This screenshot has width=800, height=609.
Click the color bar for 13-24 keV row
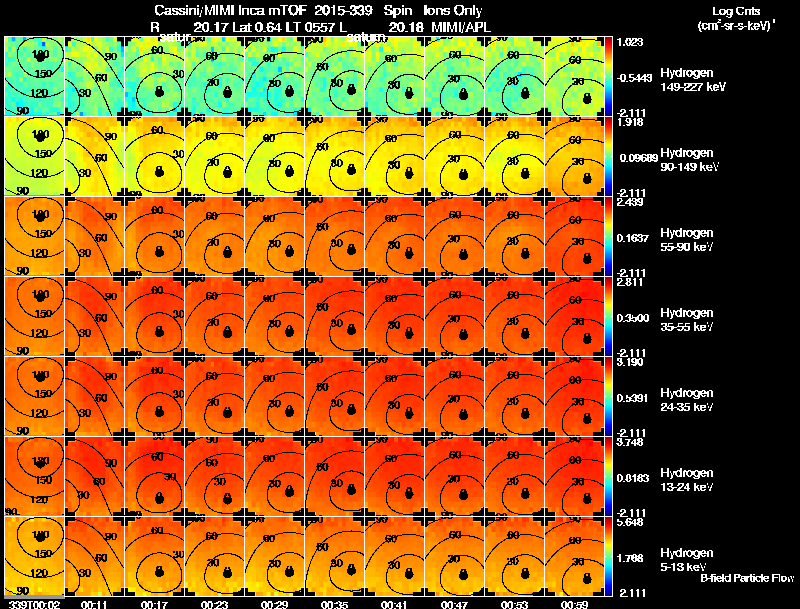pos(608,476)
